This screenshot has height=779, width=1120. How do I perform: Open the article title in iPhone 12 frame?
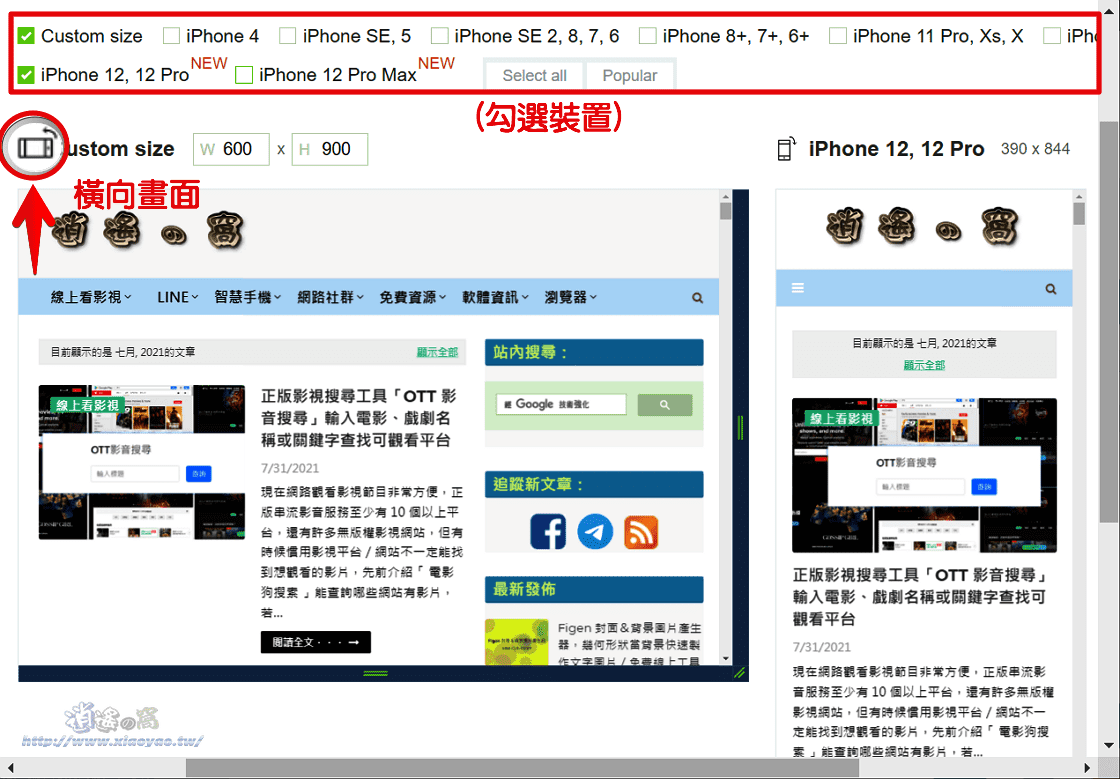click(x=921, y=597)
